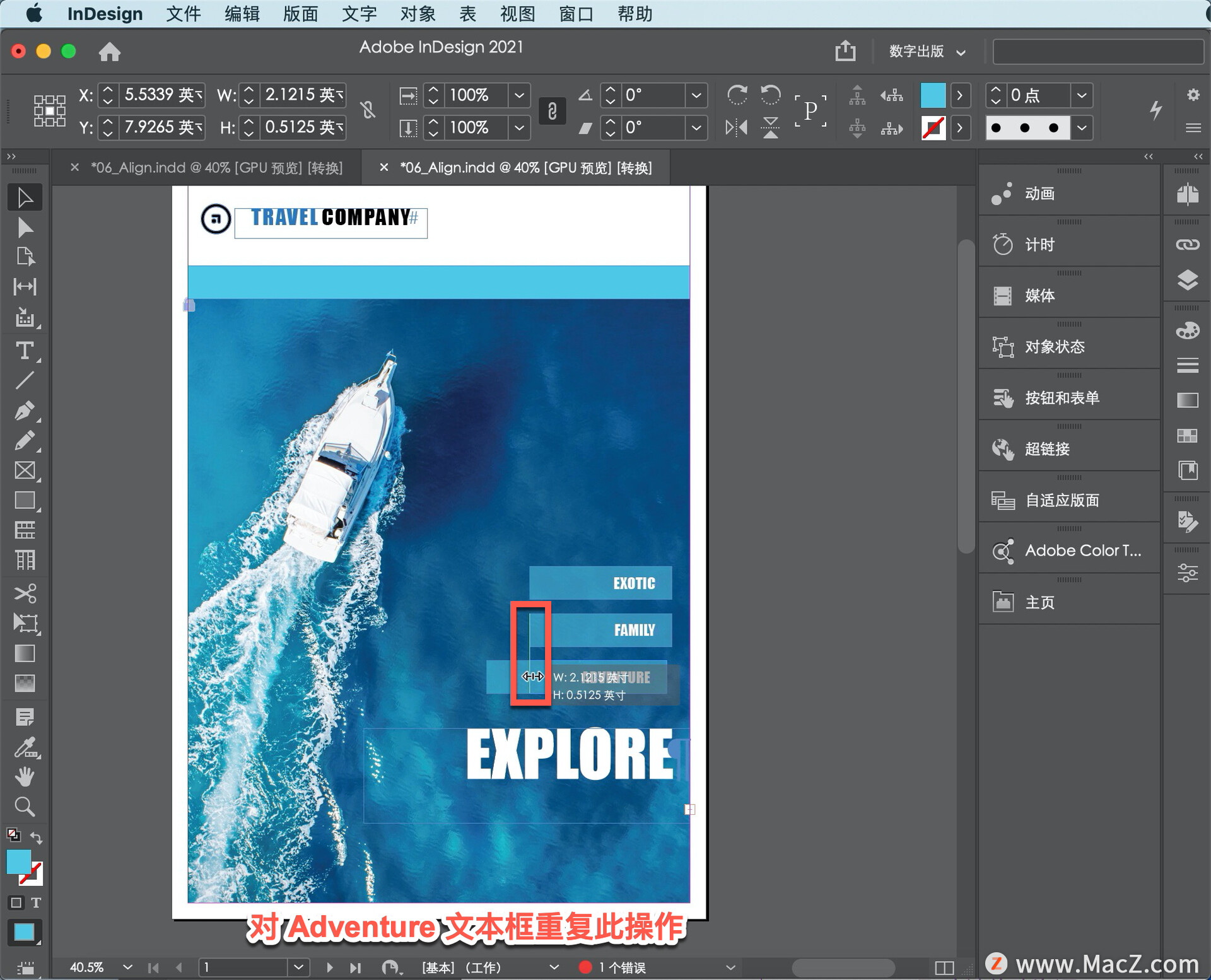Viewport: 1211px width, 980px height.
Task: Open the 文件 menu
Action: click(183, 13)
